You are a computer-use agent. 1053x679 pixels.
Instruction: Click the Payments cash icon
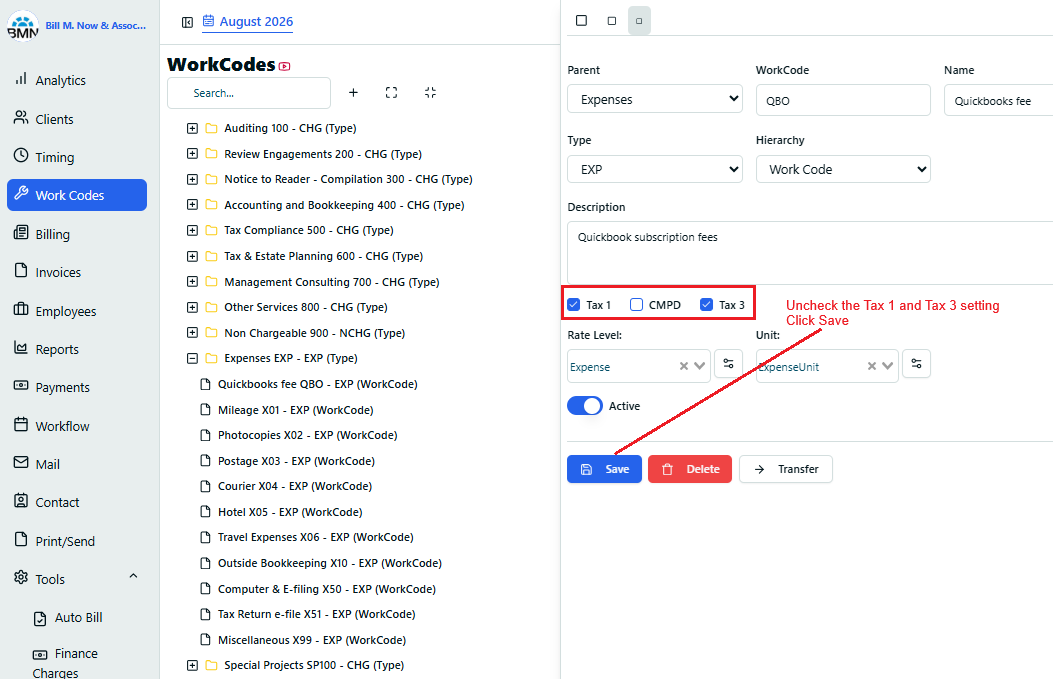(21, 386)
